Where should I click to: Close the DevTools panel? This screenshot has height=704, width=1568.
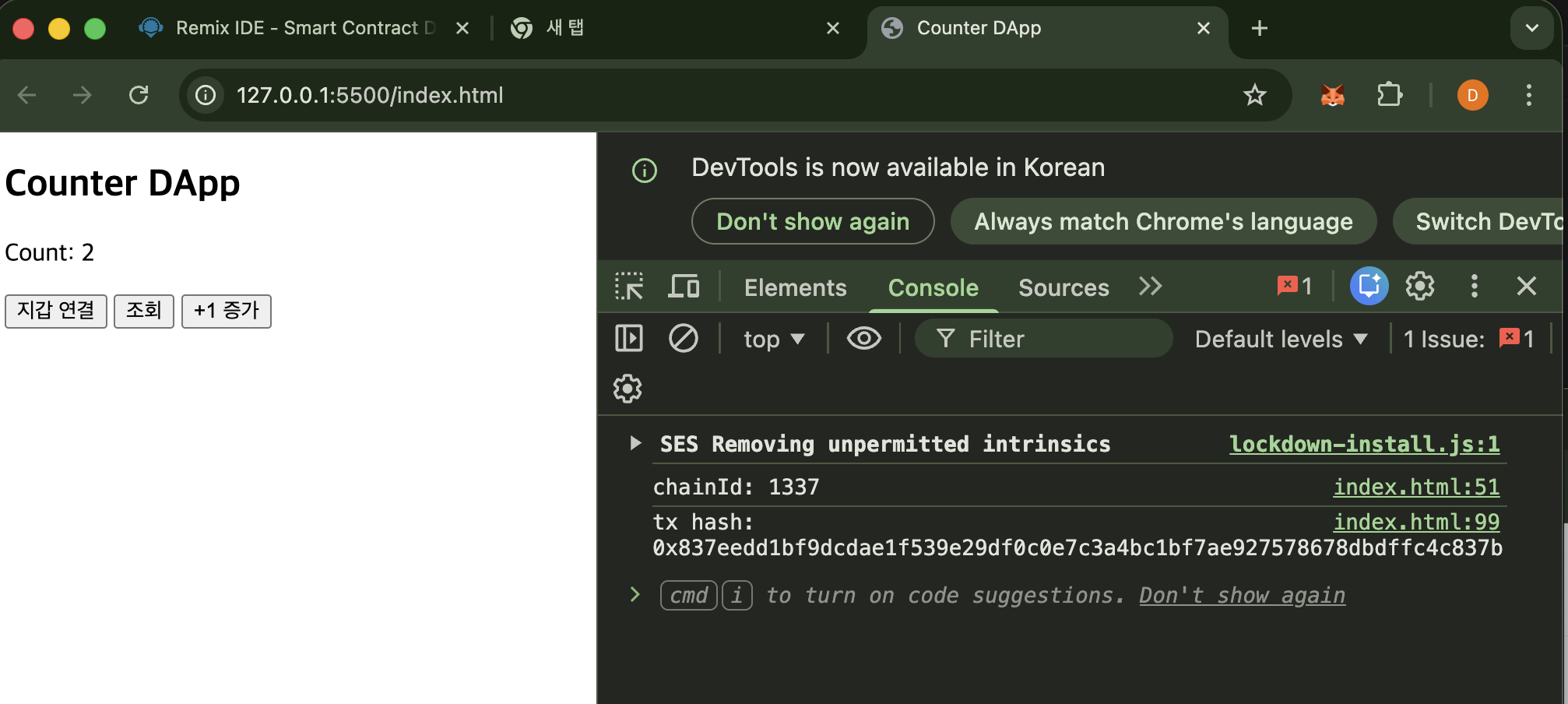click(1526, 286)
